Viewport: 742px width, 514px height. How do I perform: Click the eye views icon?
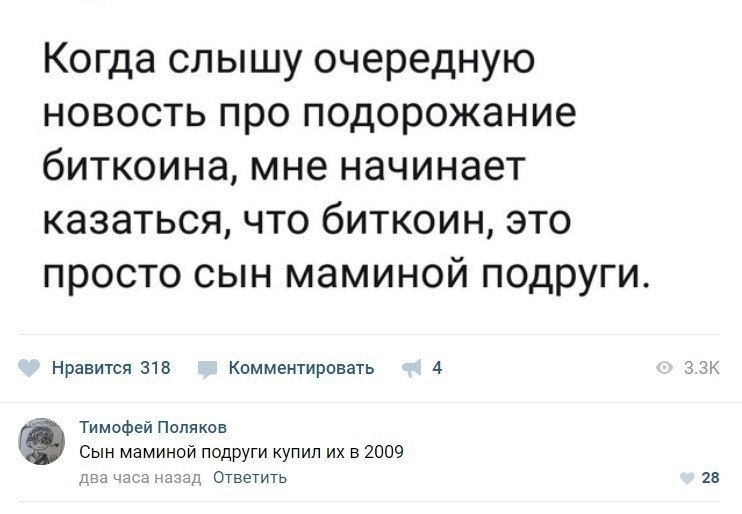pos(664,369)
